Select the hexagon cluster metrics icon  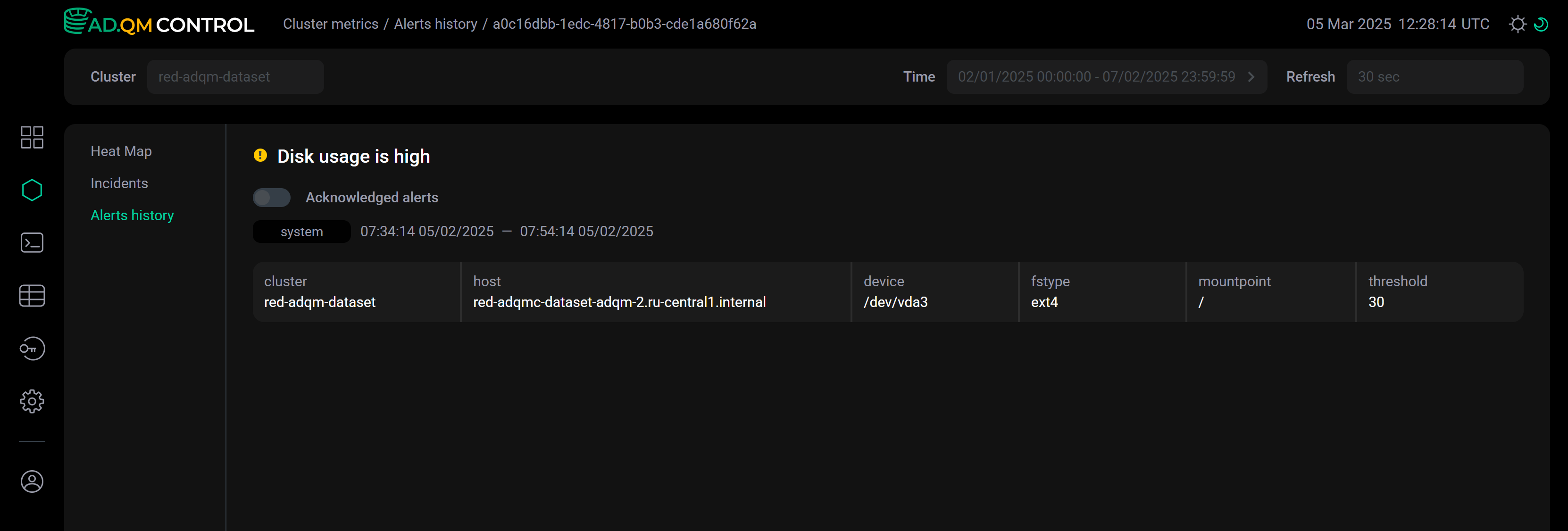click(32, 189)
